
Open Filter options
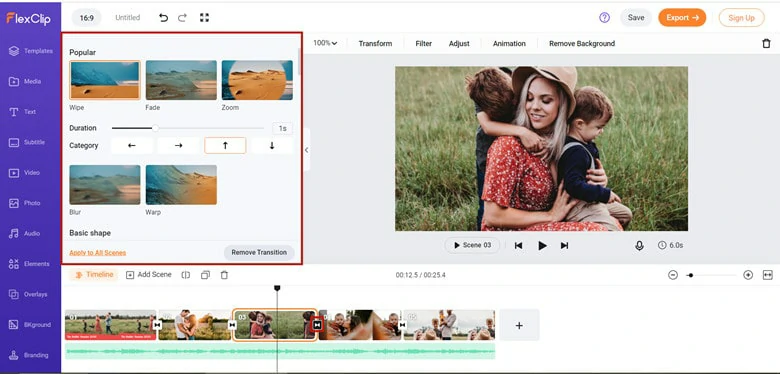coord(423,44)
